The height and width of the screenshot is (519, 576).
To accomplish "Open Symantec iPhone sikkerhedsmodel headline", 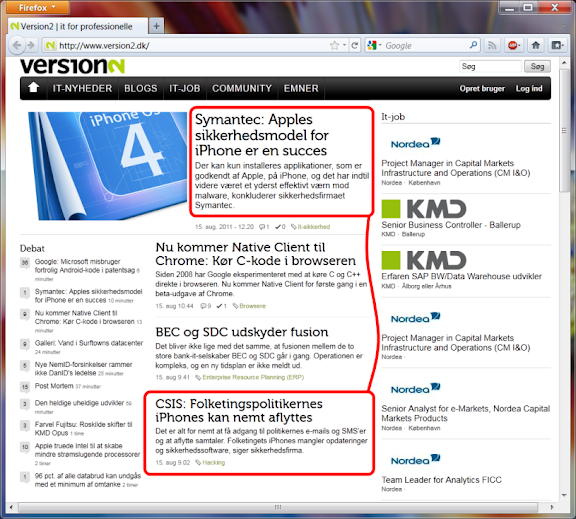I will (261, 135).
